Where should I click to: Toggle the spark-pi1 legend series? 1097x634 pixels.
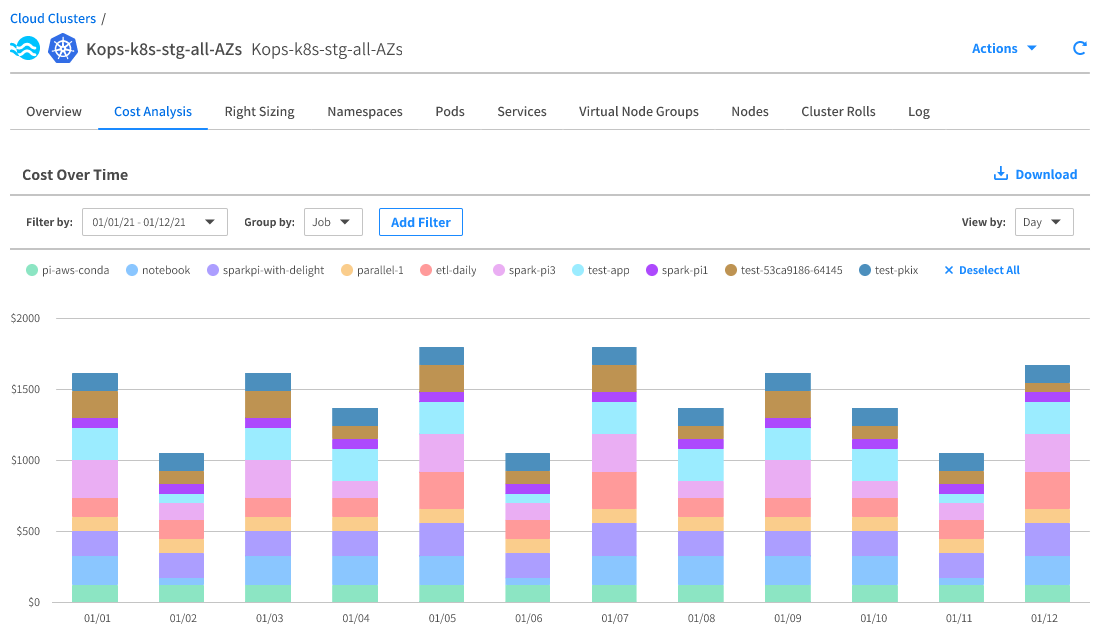[x=677, y=270]
